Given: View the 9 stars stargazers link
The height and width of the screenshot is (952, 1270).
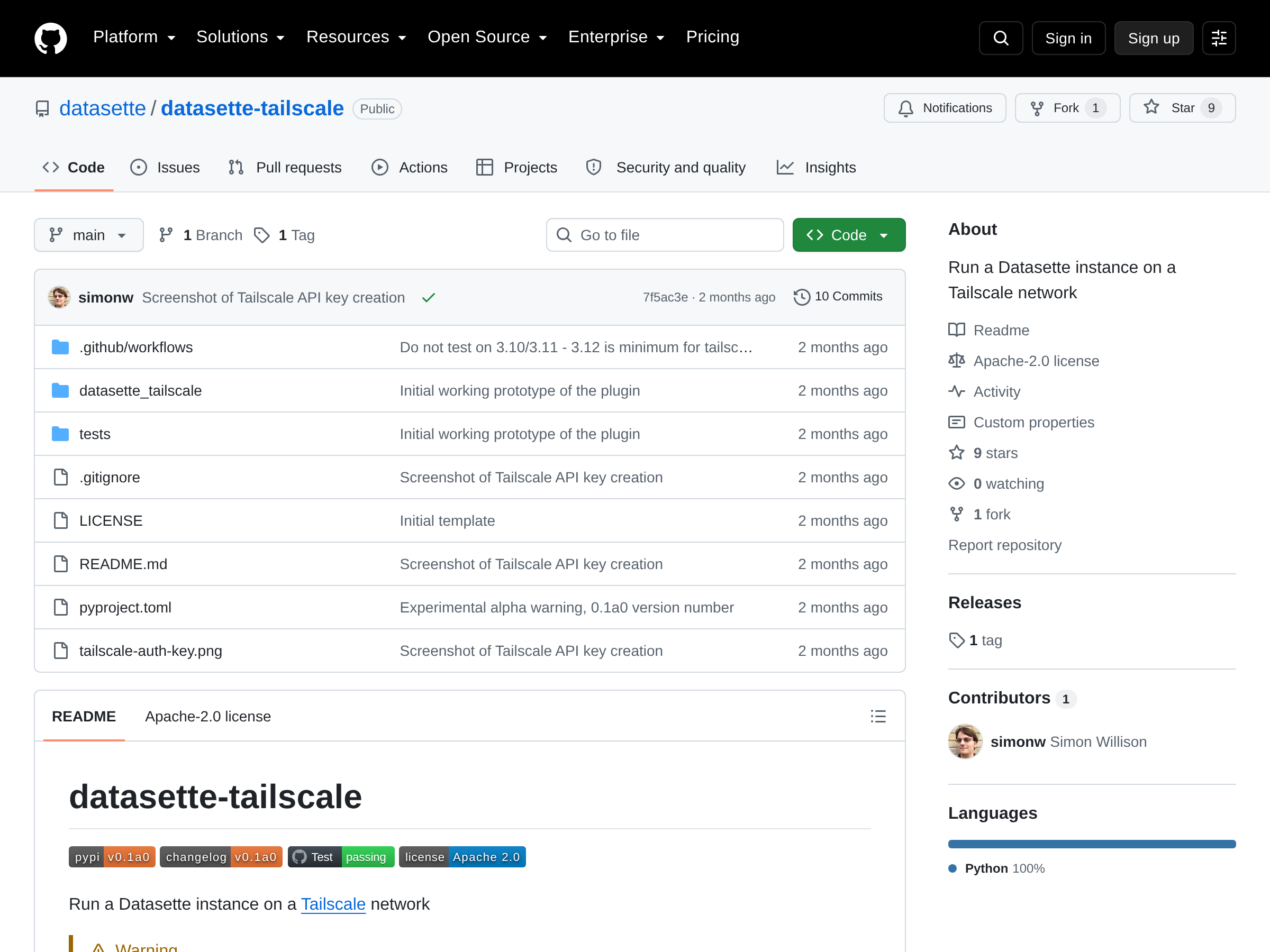Looking at the screenshot, I should click(983, 453).
